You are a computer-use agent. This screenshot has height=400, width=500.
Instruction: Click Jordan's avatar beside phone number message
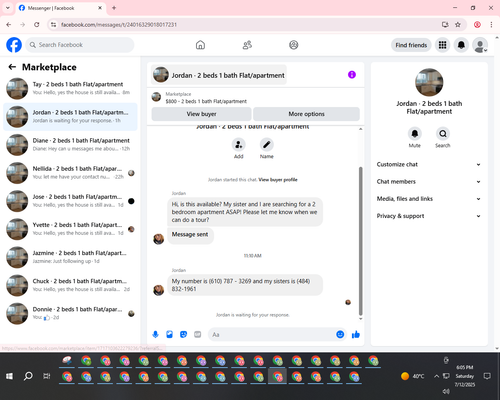coord(158,290)
